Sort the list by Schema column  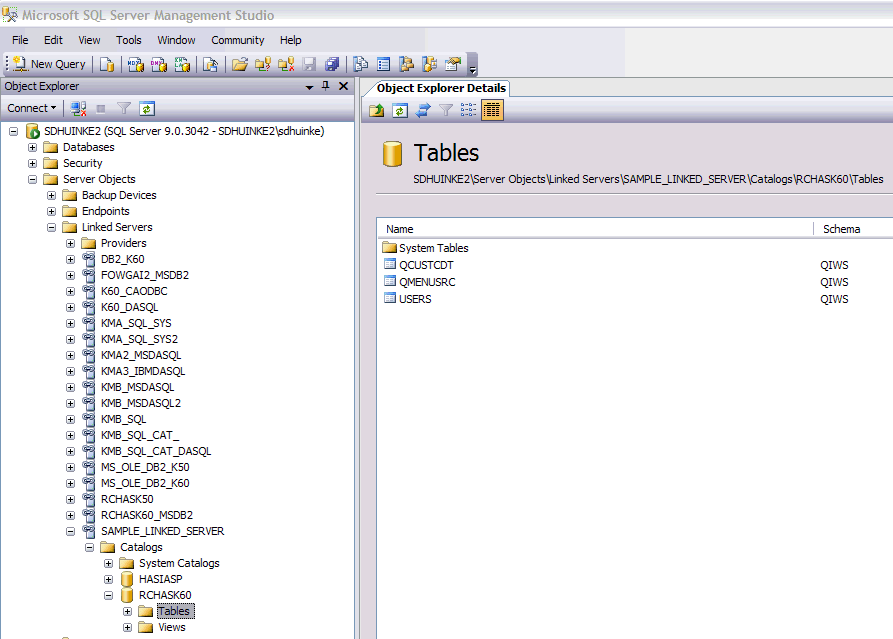[x=853, y=229]
